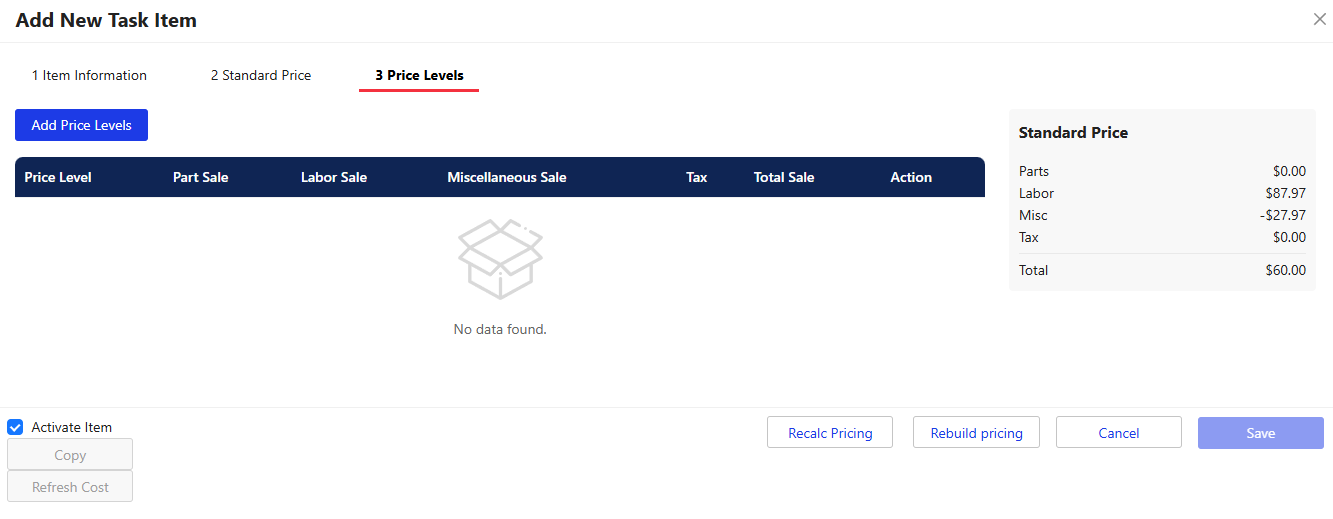Save the new task item
The image size is (1333, 519).
click(x=1261, y=433)
